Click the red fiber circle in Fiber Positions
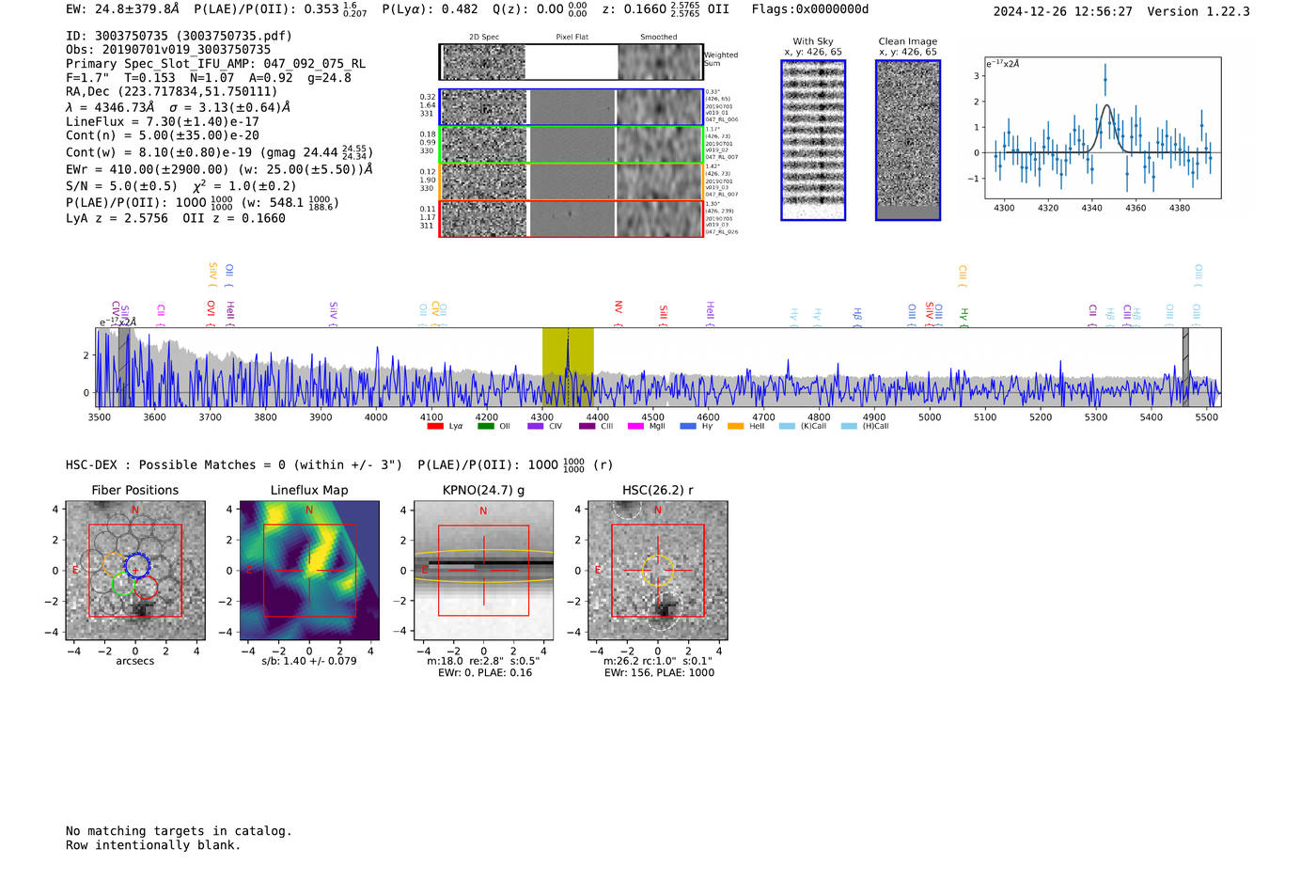This screenshot has height=896, width=1316. (x=146, y=589)
